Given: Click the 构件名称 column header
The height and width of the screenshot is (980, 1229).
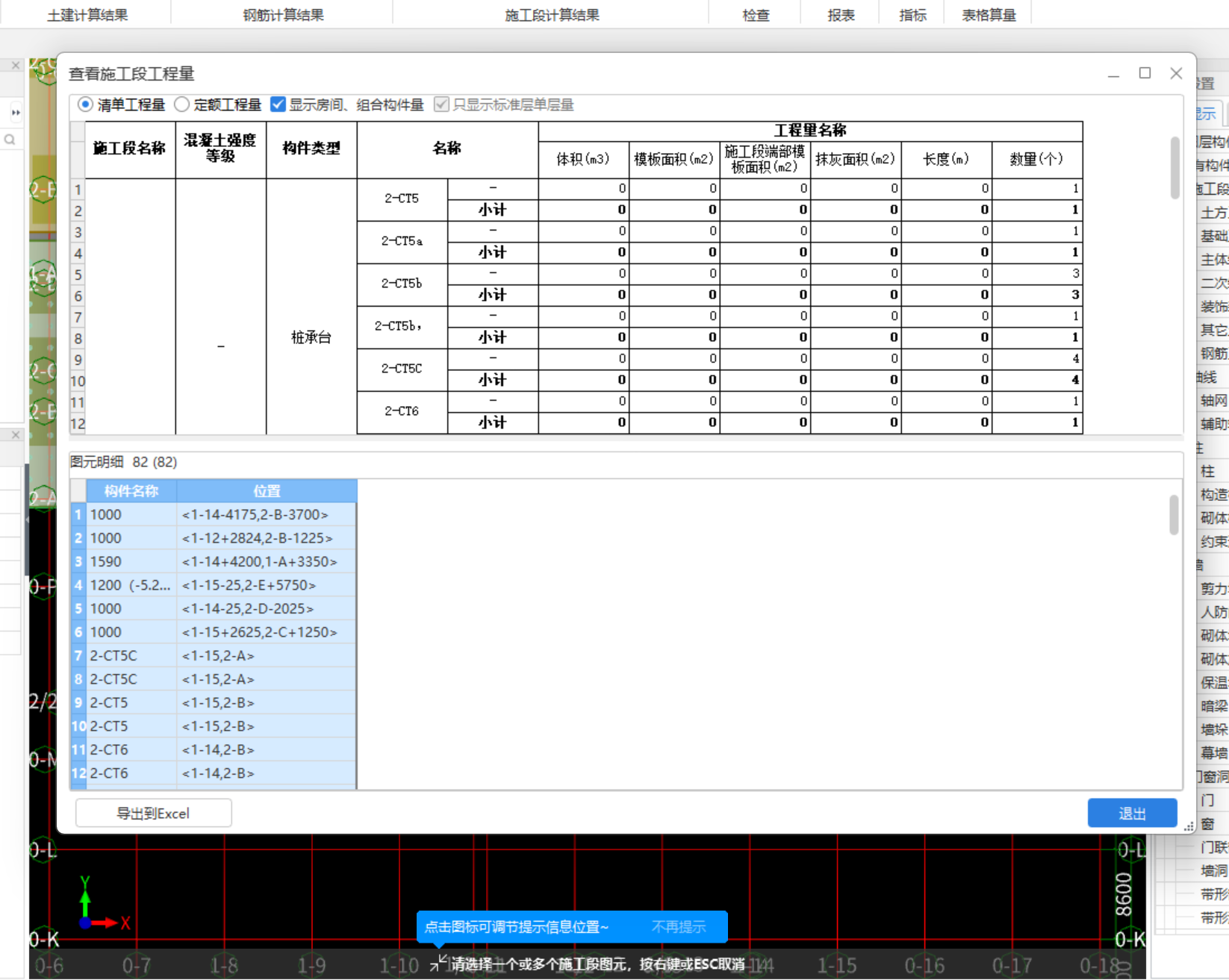Looking at the screenshot, I should click(x=131, y=490).
